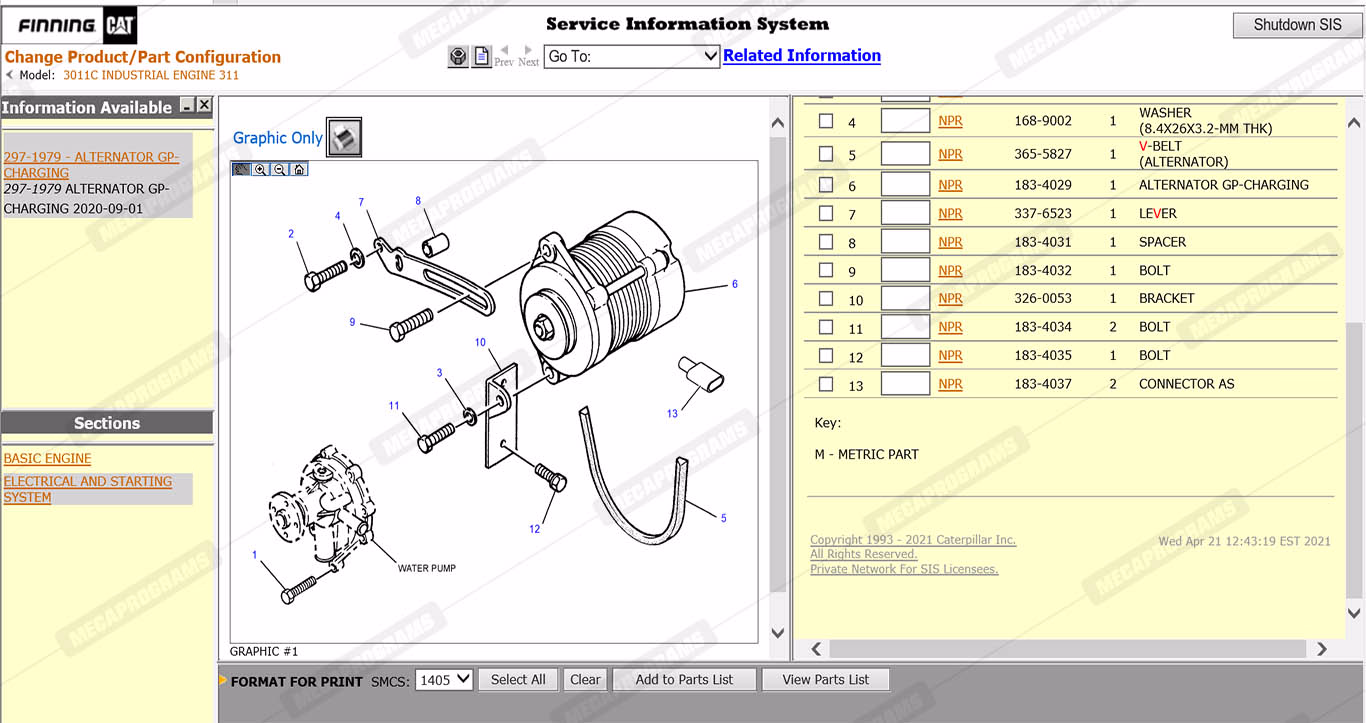Open ELECTRICAL AND STARTING SYSTEM section
This screenshot has height=723, width=1366.
[88, 489]
